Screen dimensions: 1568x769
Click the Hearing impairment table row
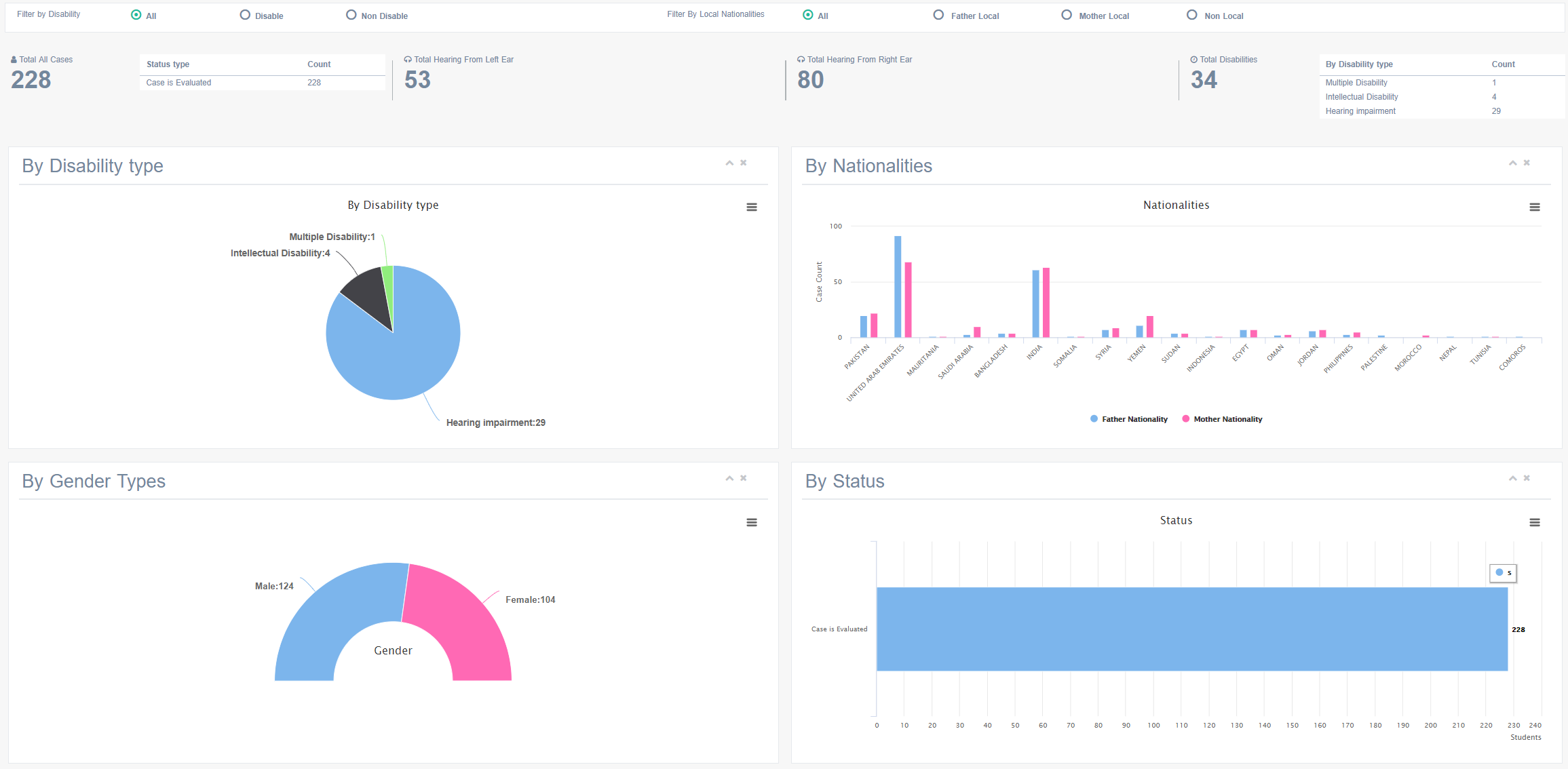1361,111
